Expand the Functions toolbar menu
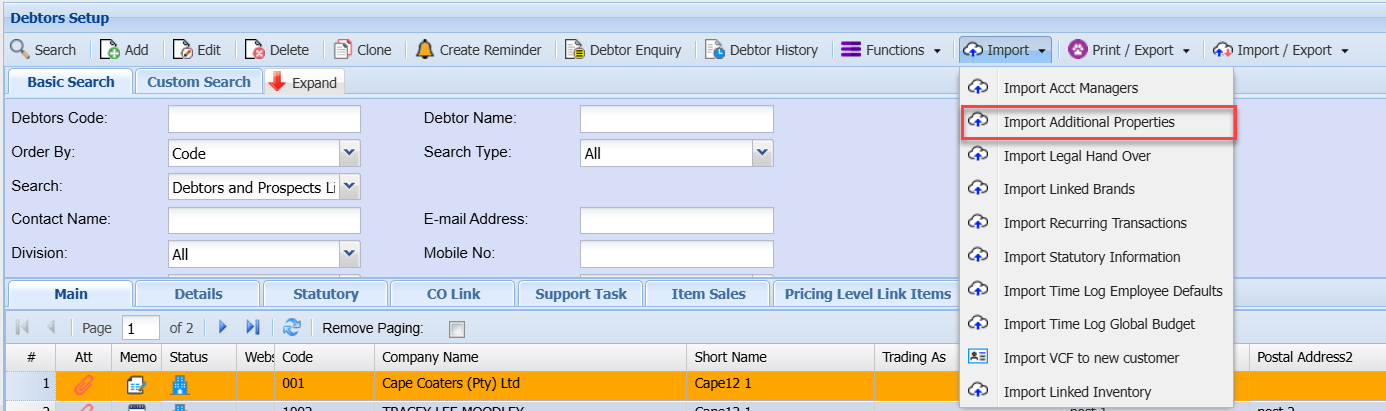 coord(892,50)
